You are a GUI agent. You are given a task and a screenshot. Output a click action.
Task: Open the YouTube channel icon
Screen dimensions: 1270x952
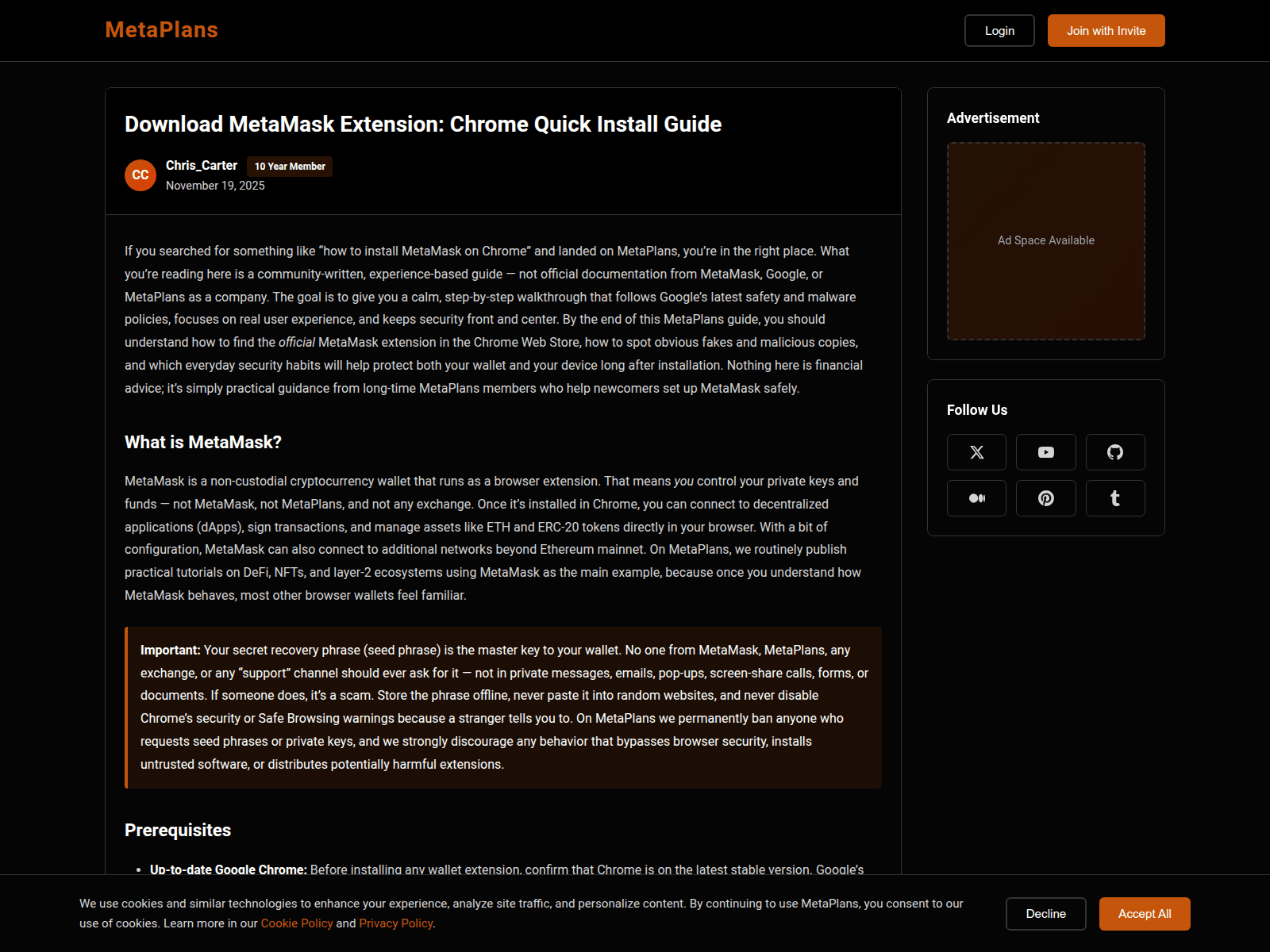pos(1045,451)
